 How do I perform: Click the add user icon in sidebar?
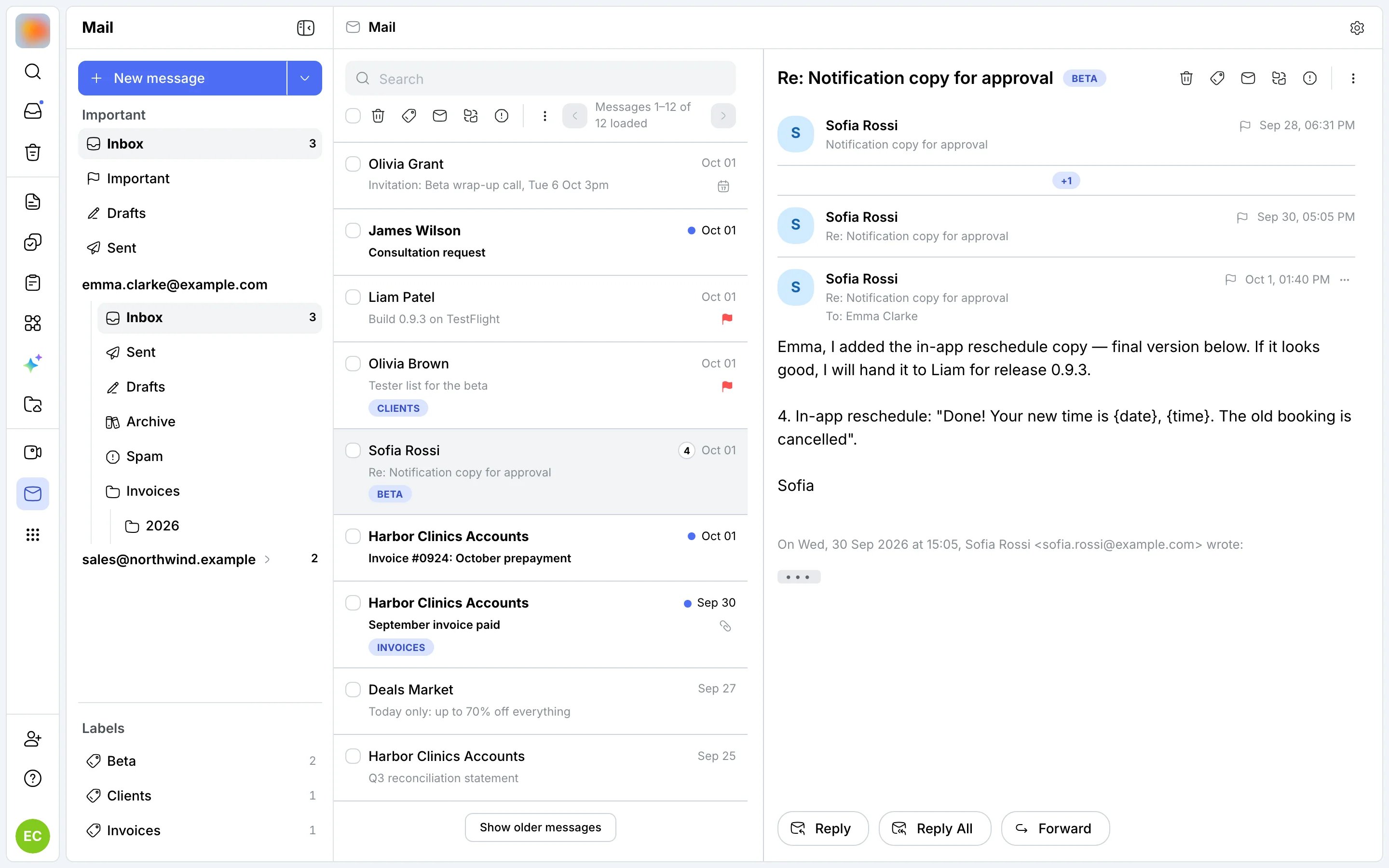[33, 738]
